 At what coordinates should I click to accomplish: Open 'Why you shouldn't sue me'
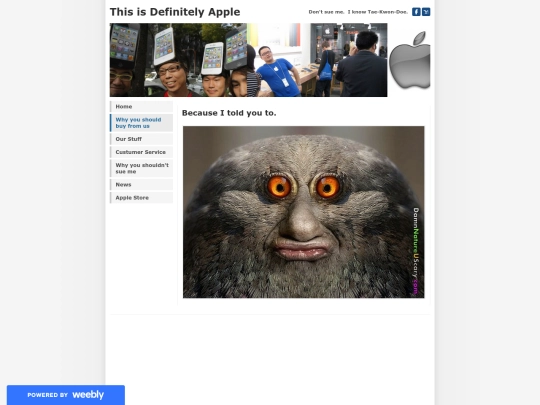pos(142,168)
